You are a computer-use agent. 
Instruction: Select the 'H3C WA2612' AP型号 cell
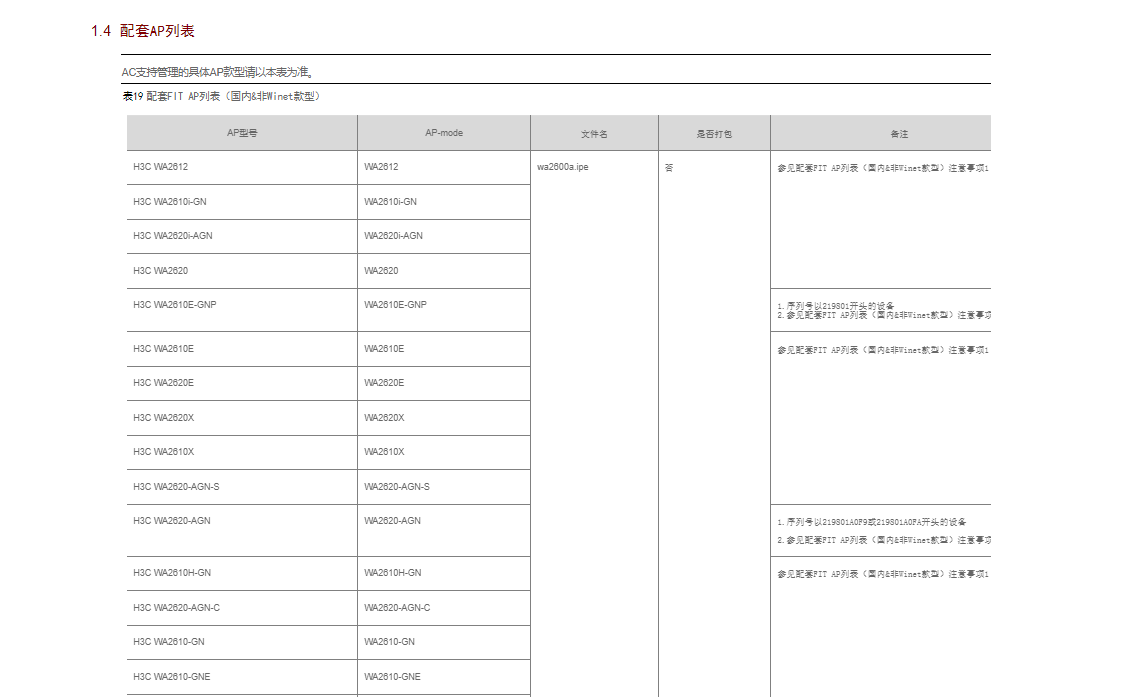click(x=242, y=168)
